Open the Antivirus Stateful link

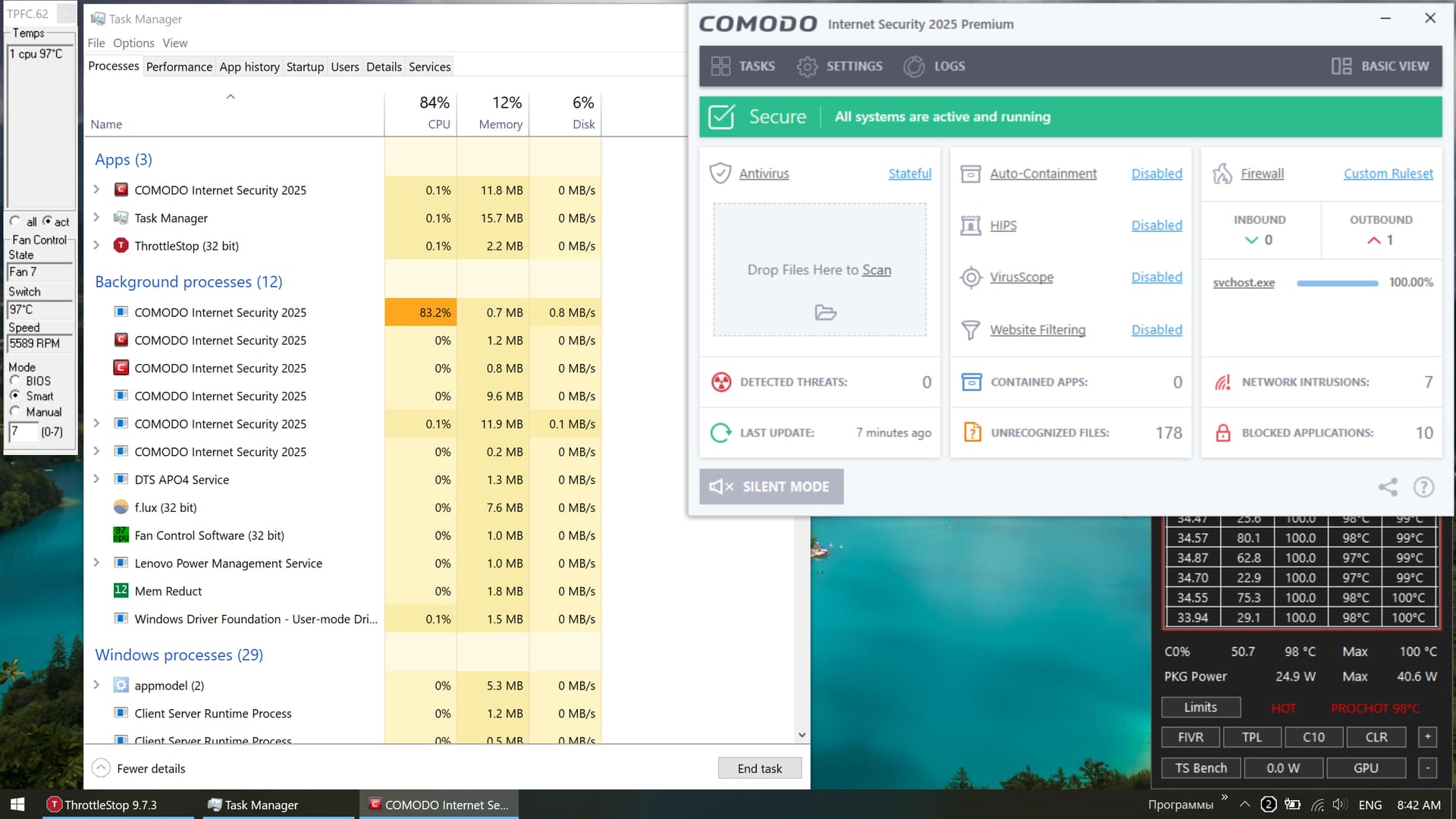pyautogui.click(x=910, y=174)
